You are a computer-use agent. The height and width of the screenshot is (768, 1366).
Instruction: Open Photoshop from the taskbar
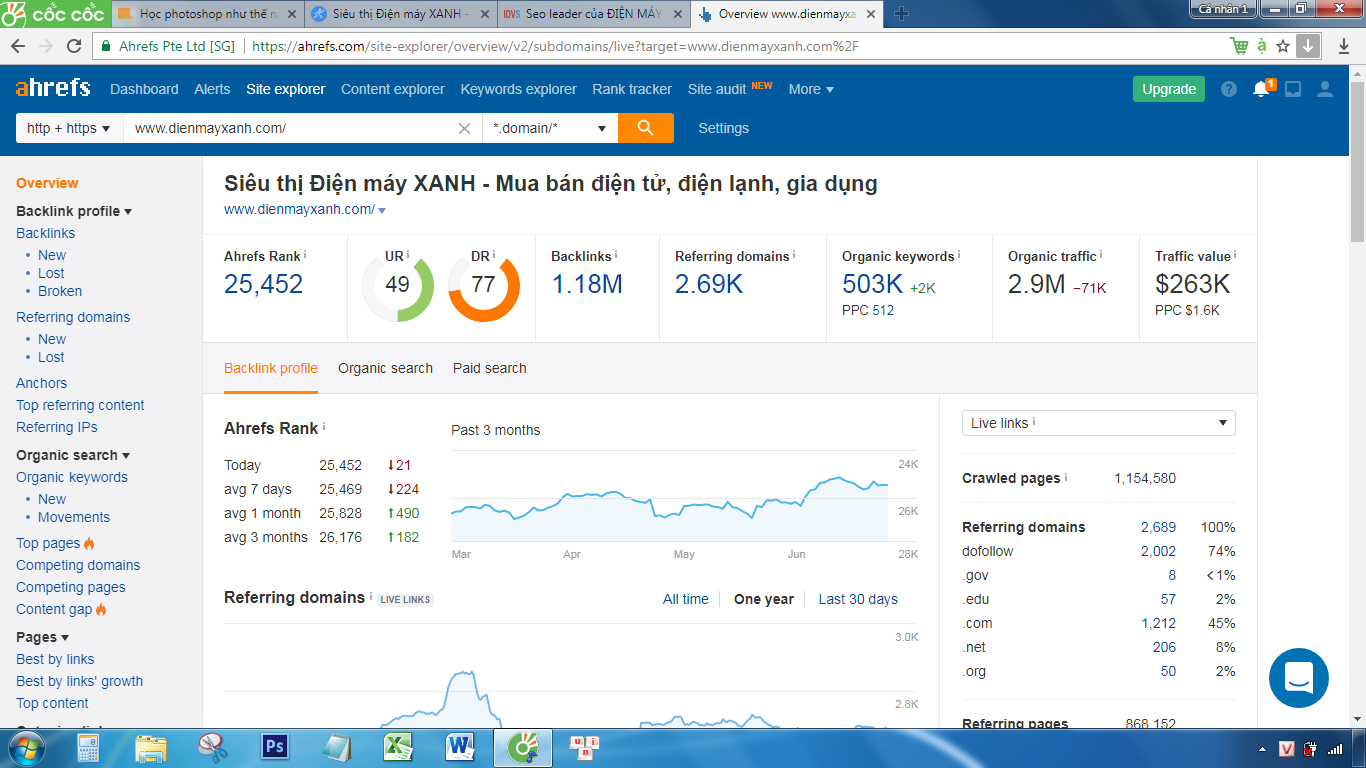[273, 746]
